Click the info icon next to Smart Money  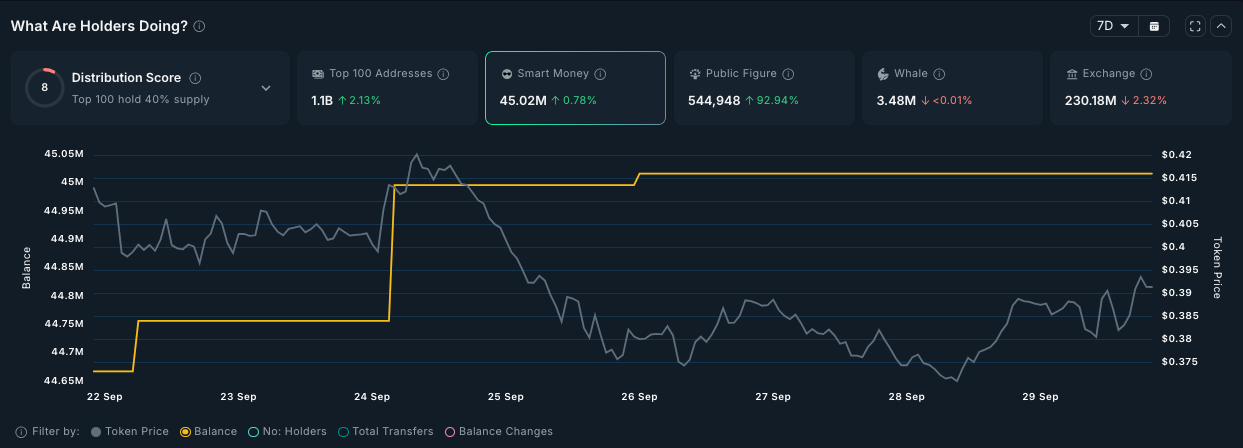601,74
